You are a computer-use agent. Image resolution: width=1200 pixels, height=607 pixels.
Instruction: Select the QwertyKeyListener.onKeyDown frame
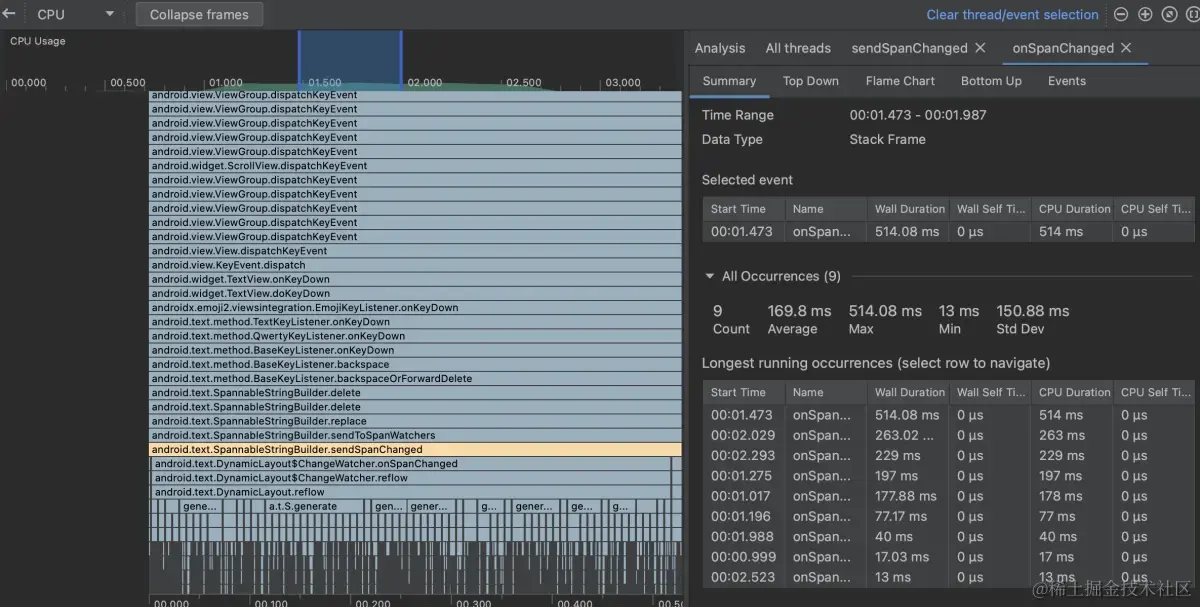coord(416,336)
